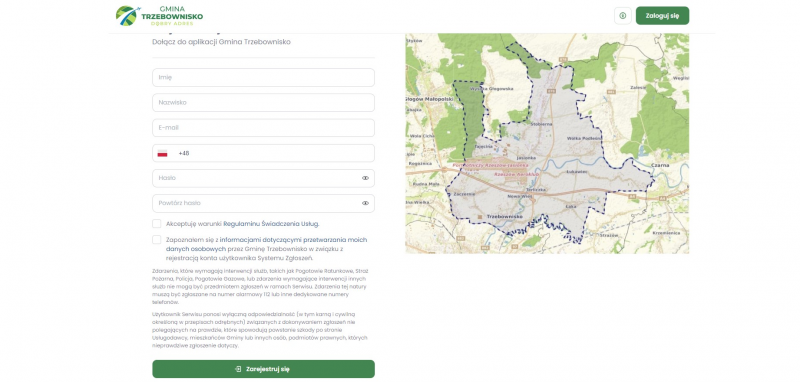This screenshot has height=382, width=800.
Task: Focus the Imię input field
Action: (x=263, y=78)
